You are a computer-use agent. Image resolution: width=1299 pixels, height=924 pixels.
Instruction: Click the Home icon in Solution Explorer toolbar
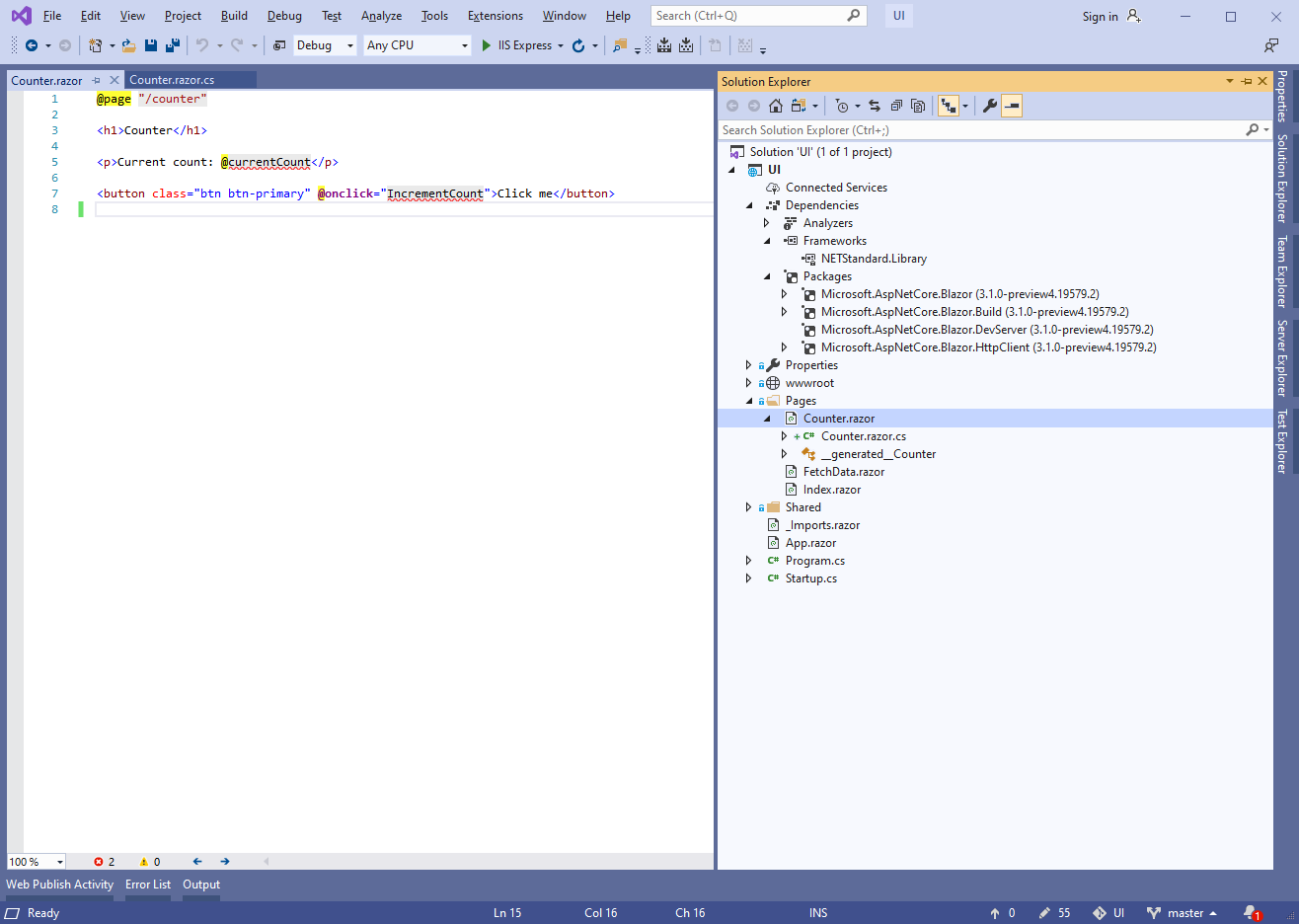(x=775, y=106)
